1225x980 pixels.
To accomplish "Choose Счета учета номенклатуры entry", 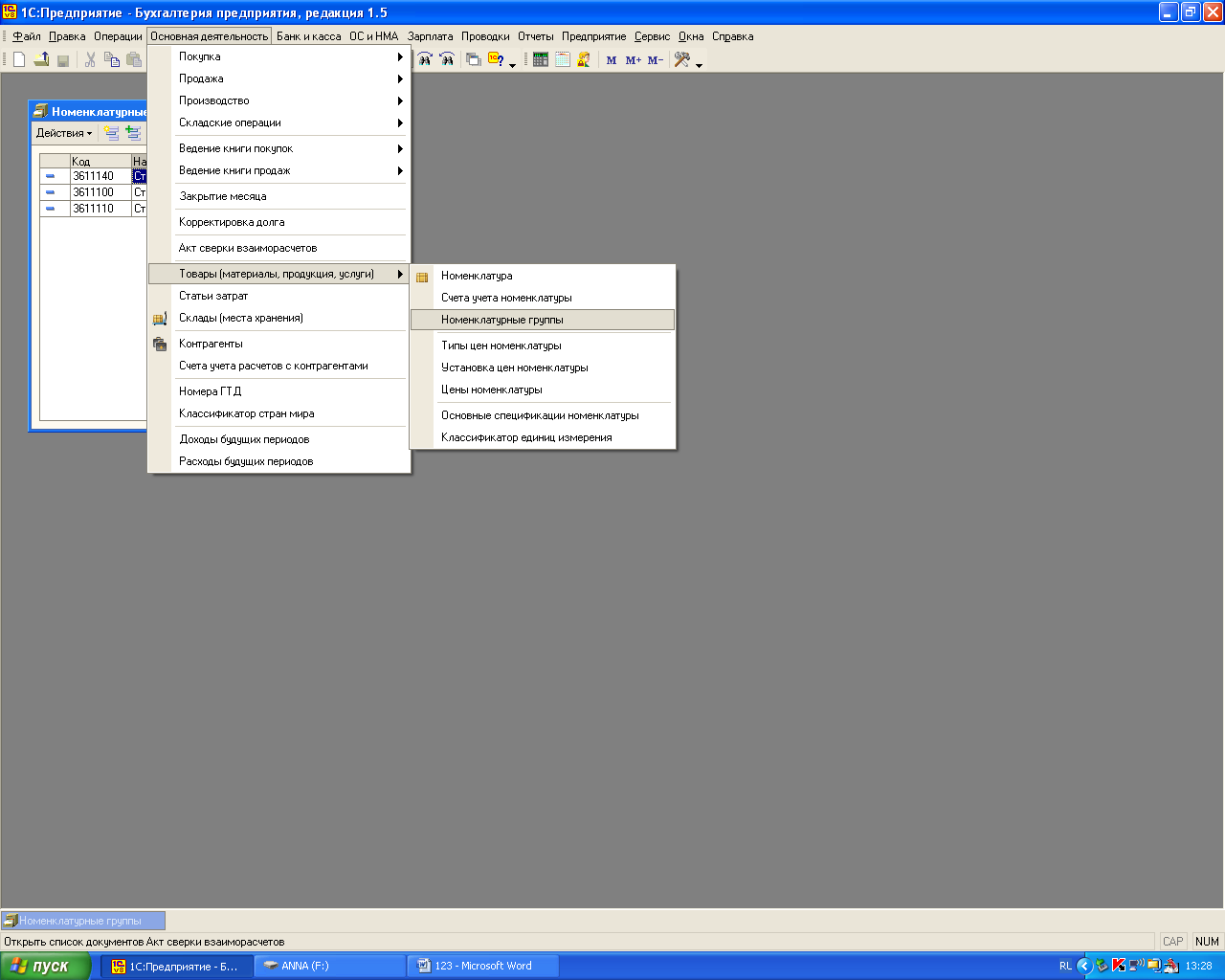I will [x=543, y=298].
